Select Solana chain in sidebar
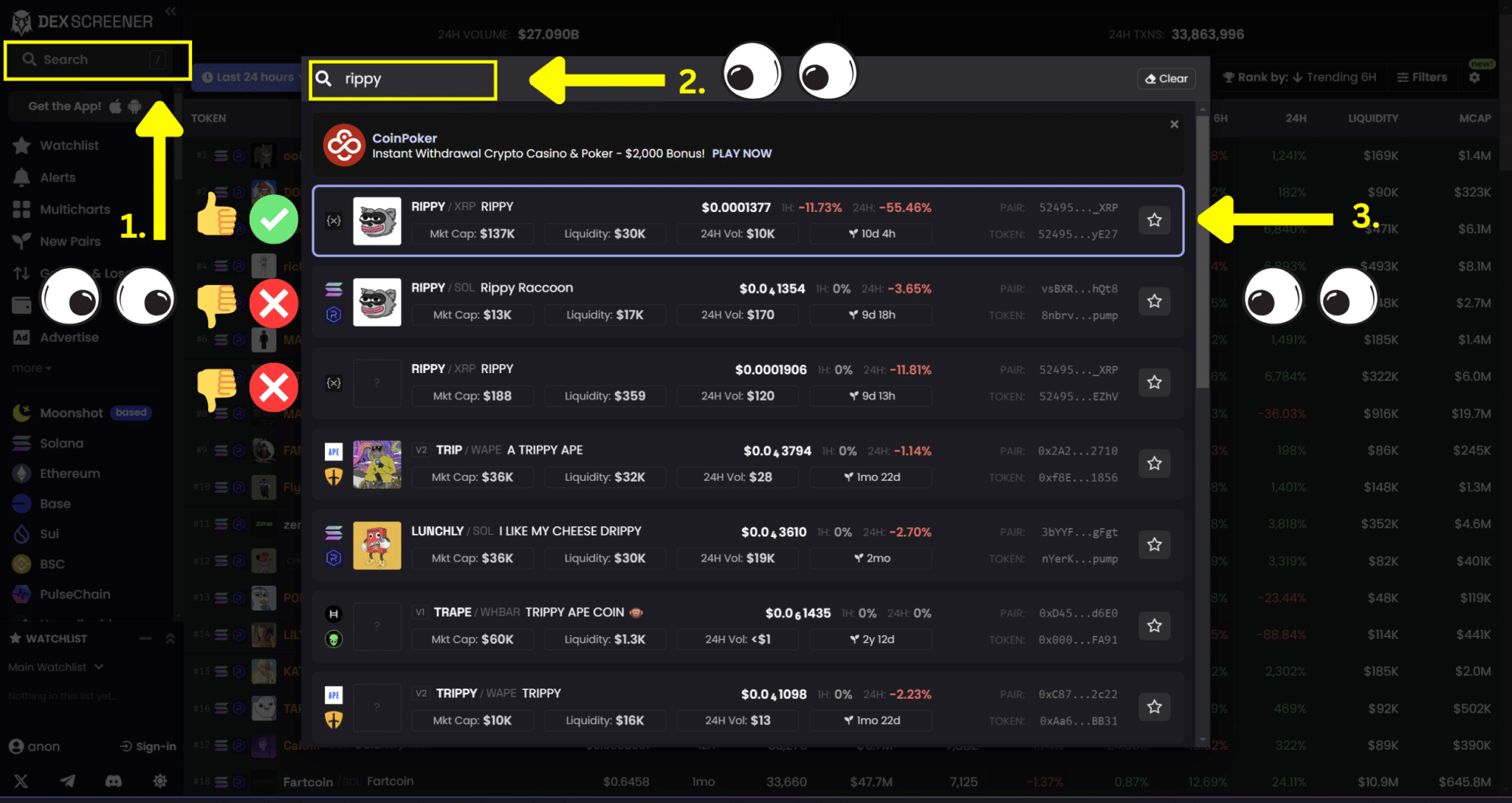The width and height of the screenshot is (1512, 803). (61, 443)
